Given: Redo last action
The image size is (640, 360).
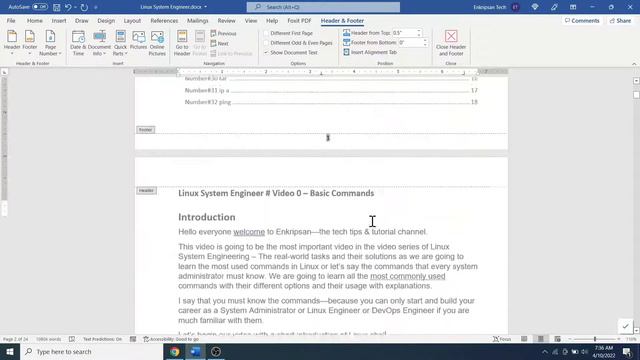Looking at the screenshot, I should click(84, 7).
